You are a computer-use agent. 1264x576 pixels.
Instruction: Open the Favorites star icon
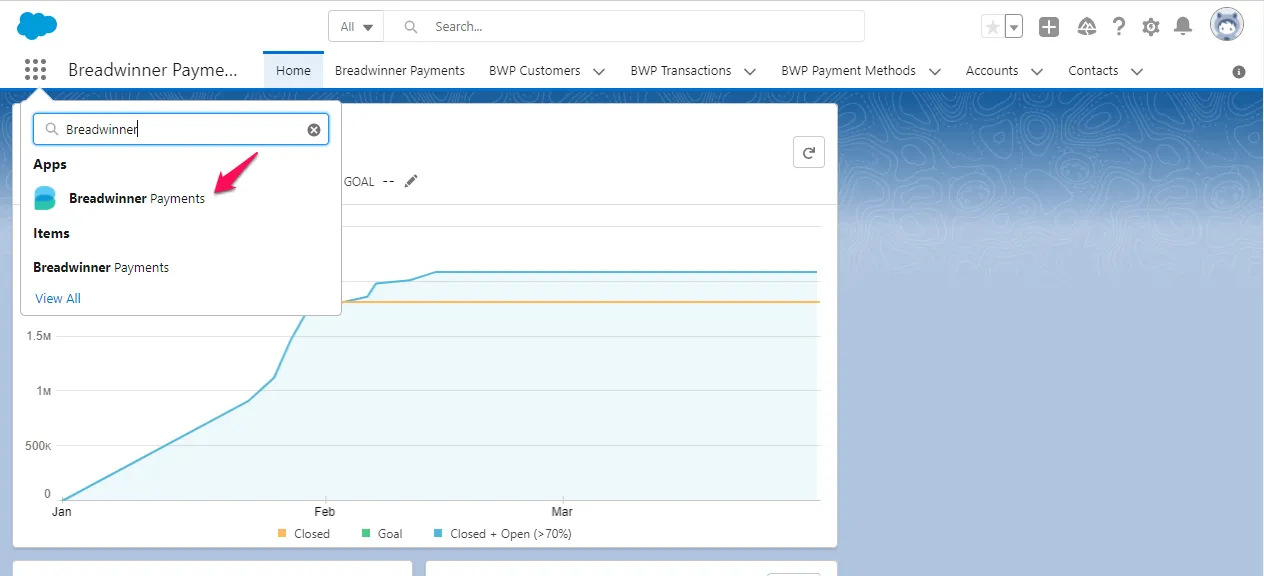coord(992,27)
